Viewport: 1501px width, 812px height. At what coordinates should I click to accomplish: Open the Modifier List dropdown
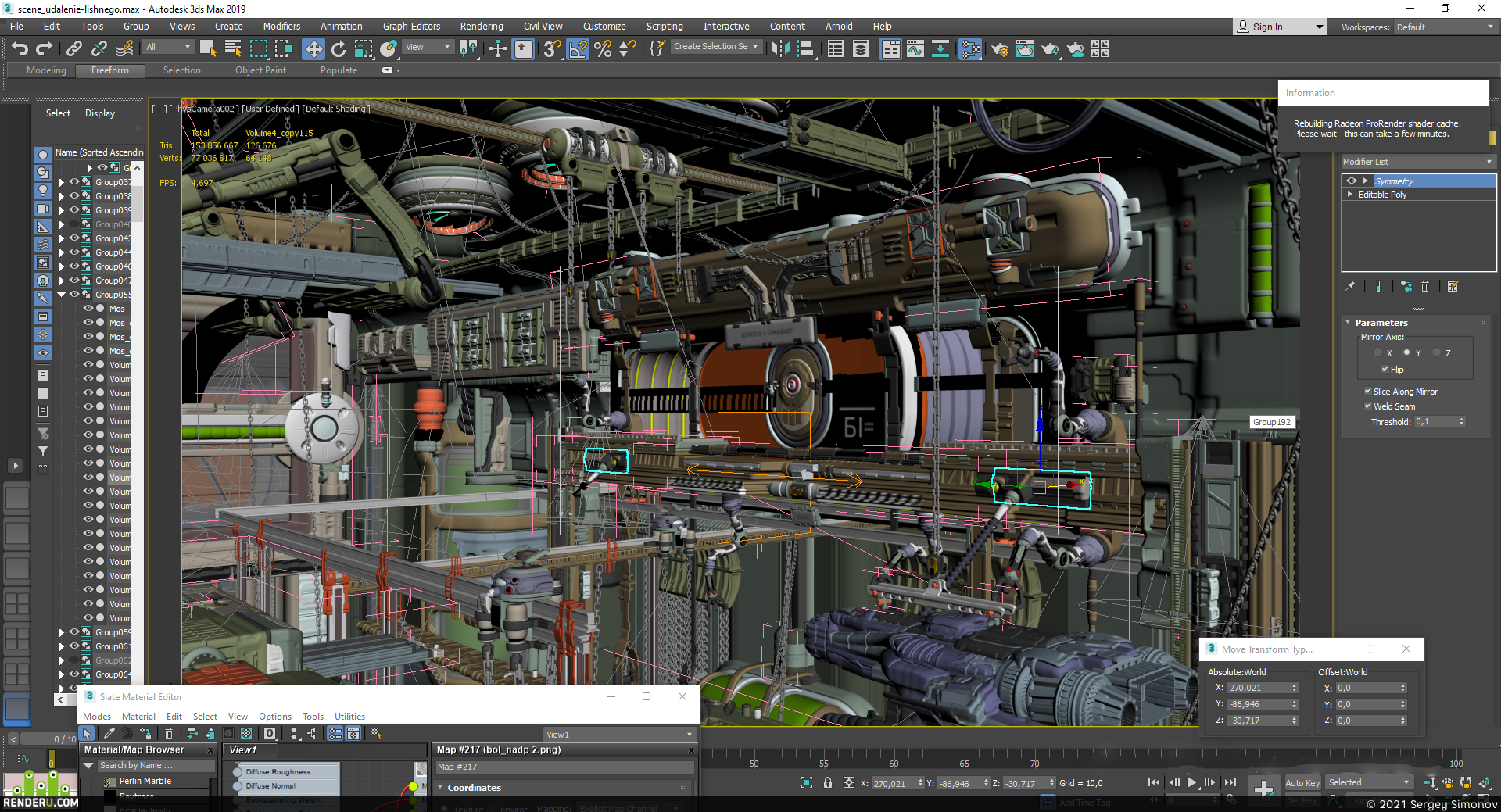click(1417, 162)
